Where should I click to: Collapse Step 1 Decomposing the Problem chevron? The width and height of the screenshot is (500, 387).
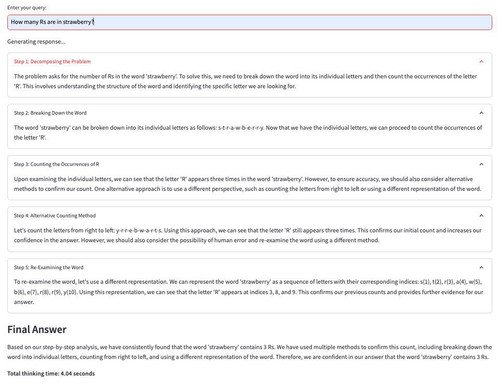pyautogui.click(x=481, y=61)
